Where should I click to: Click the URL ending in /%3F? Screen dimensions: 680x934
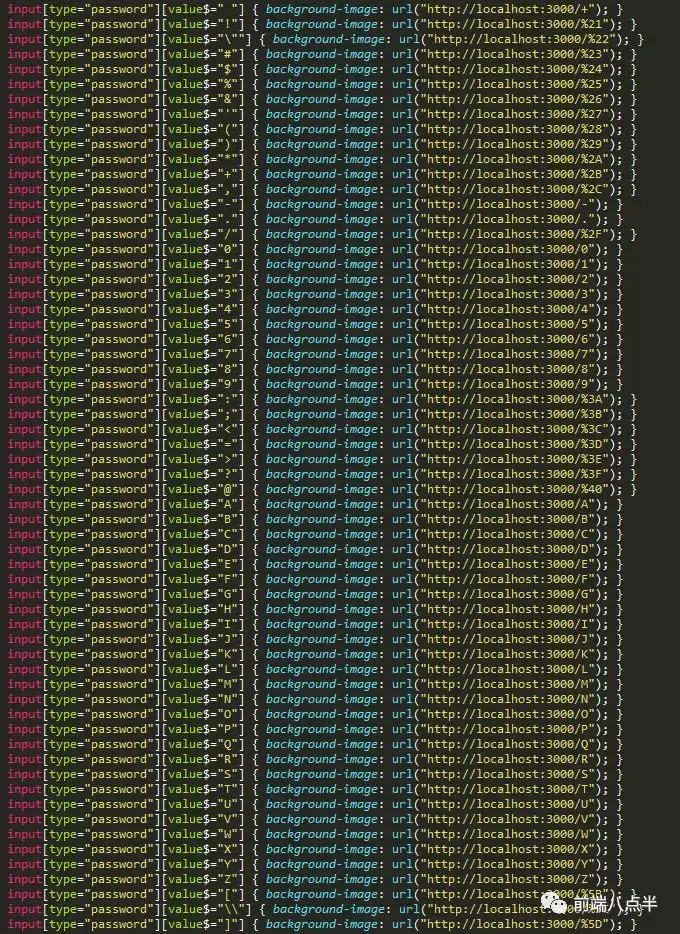tap(513, 474)
